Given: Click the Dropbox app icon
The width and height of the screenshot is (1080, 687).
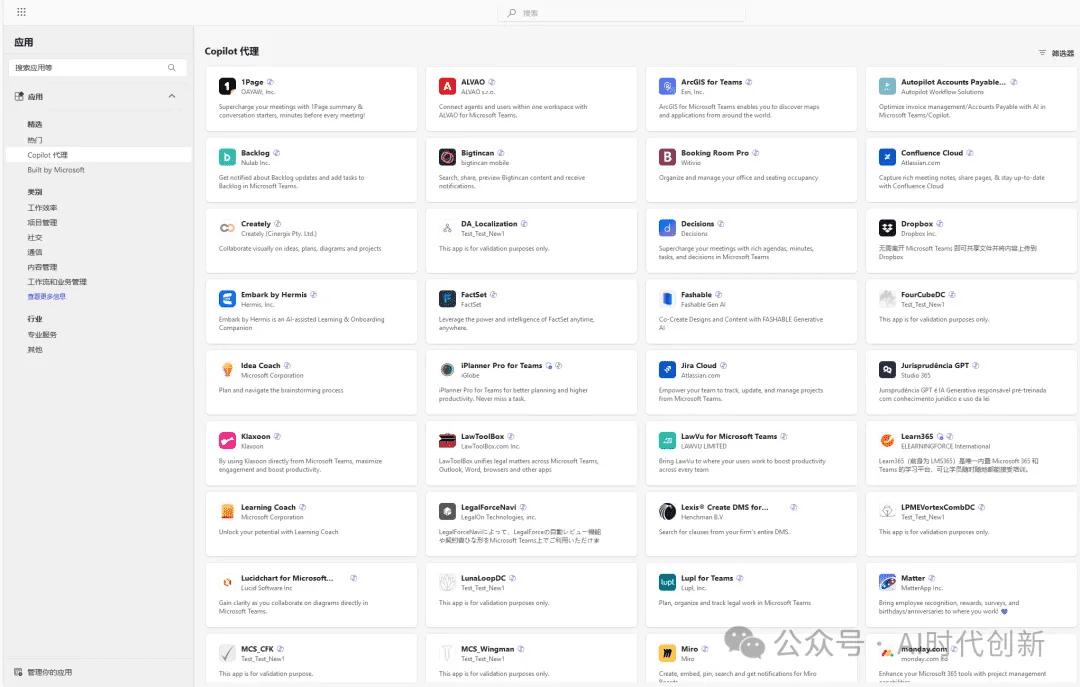Looking at the screenshot, I should 887,228.
